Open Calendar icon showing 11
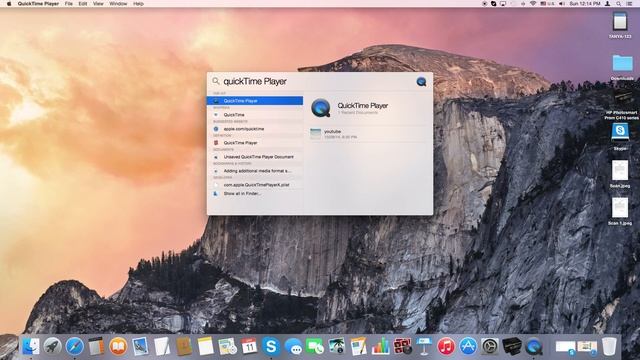The image size is (640, 360). pyautogui.click(x=249, y=347)
